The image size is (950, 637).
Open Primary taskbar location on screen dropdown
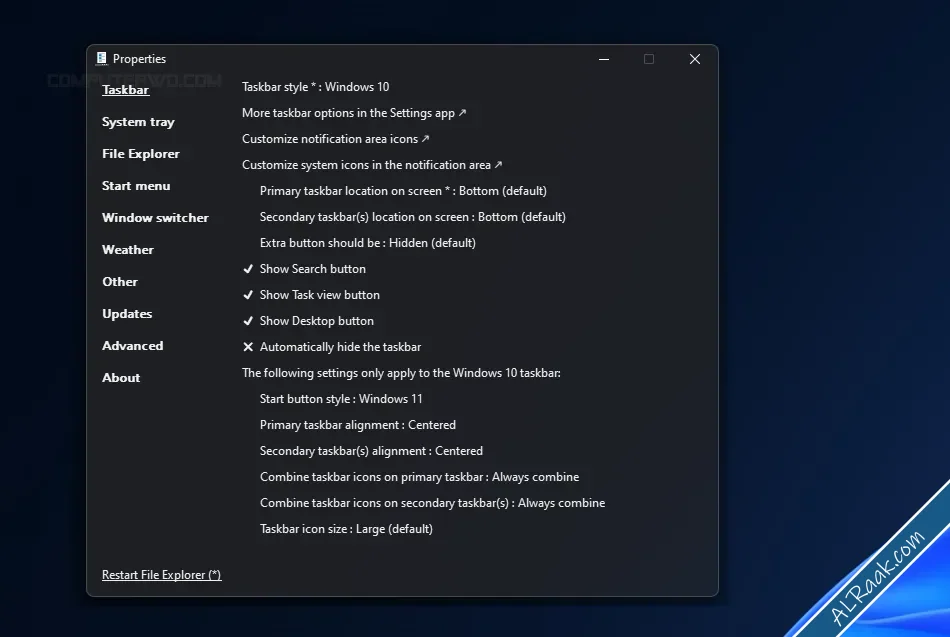(x=403, y=191)
